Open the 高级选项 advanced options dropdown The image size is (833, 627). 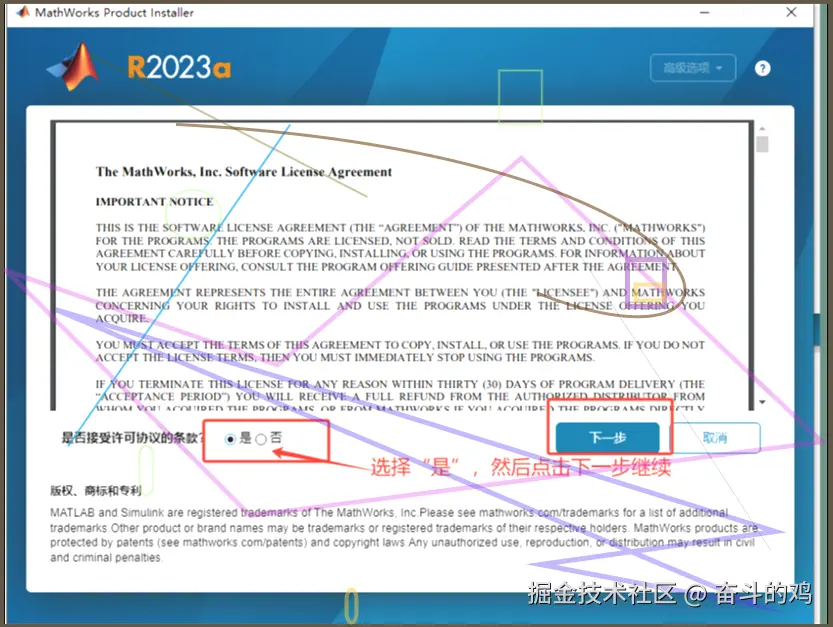point(693,68)
